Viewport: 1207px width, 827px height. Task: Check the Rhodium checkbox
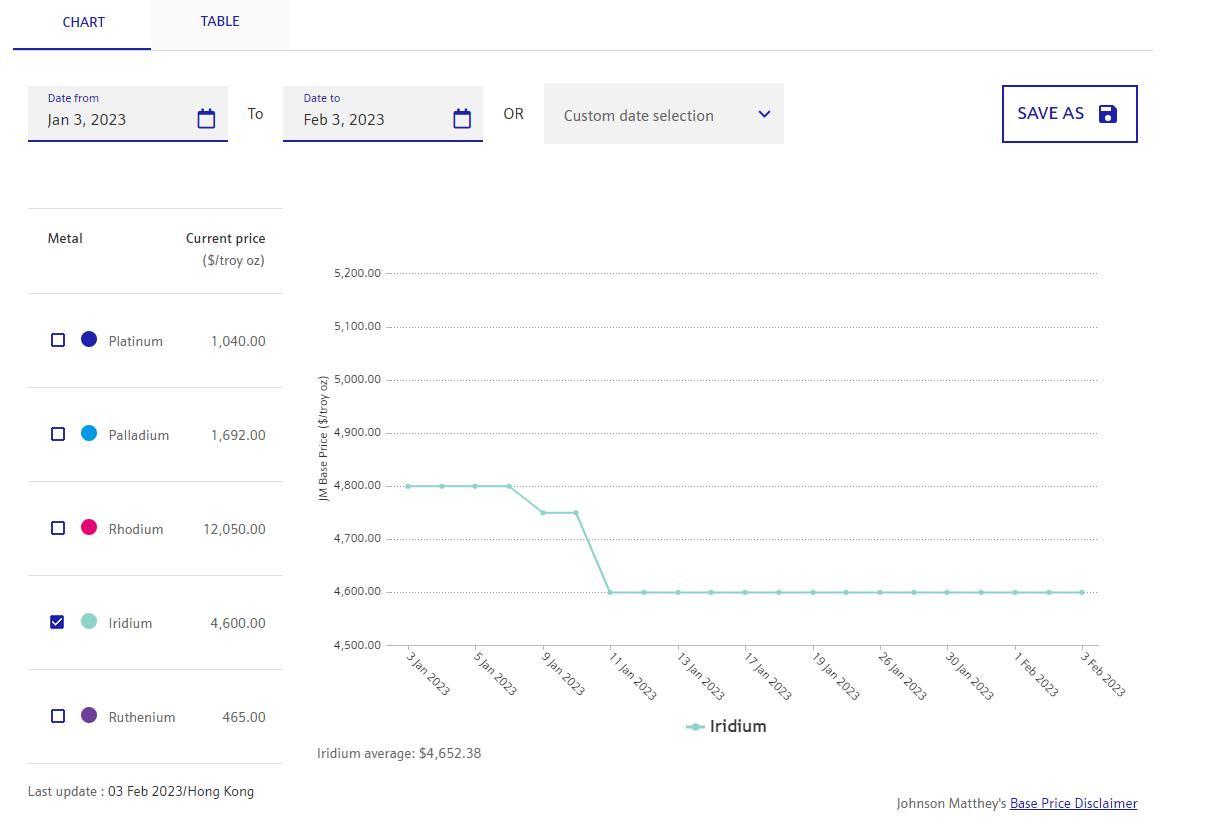click(x=58, y=528)
